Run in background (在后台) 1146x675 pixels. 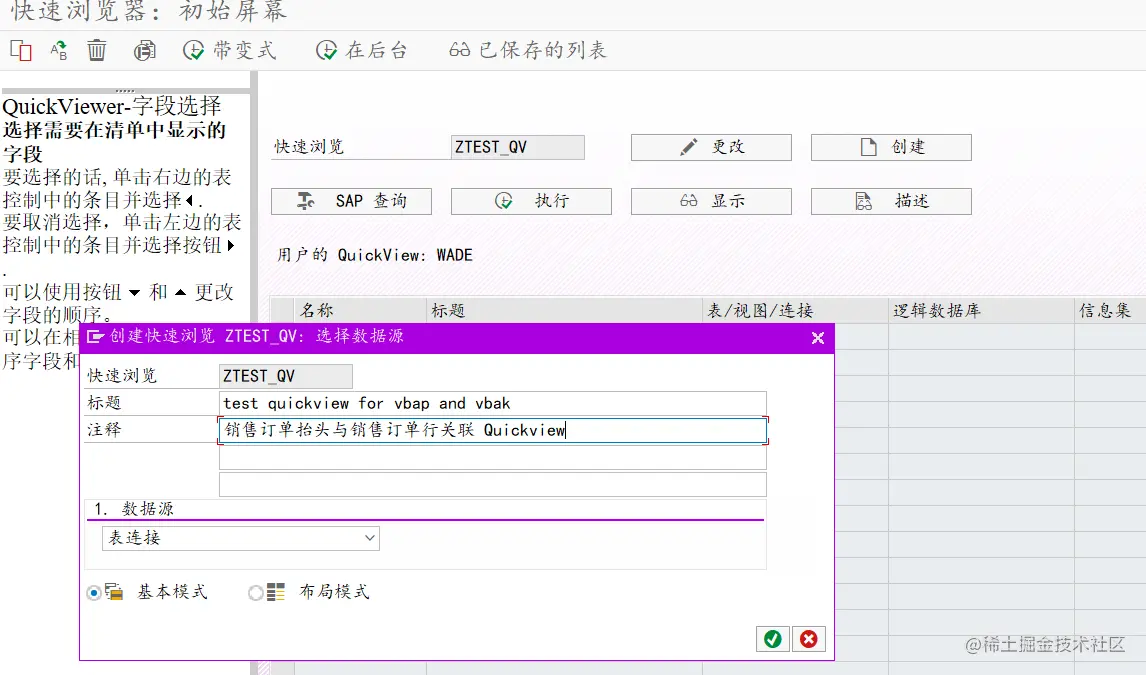coord(362,50)
